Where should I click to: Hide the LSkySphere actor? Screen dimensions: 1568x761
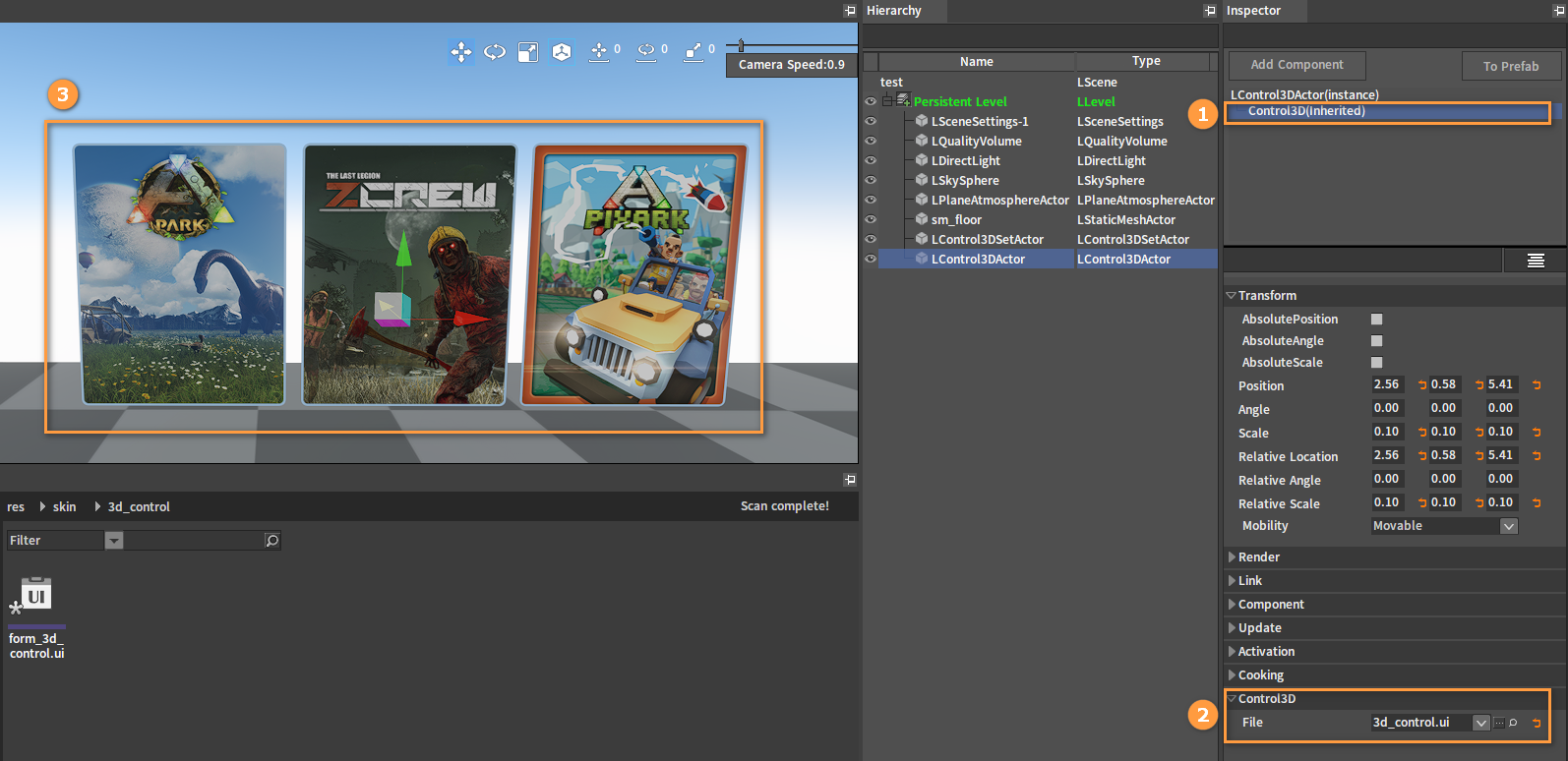click(871, 180)
